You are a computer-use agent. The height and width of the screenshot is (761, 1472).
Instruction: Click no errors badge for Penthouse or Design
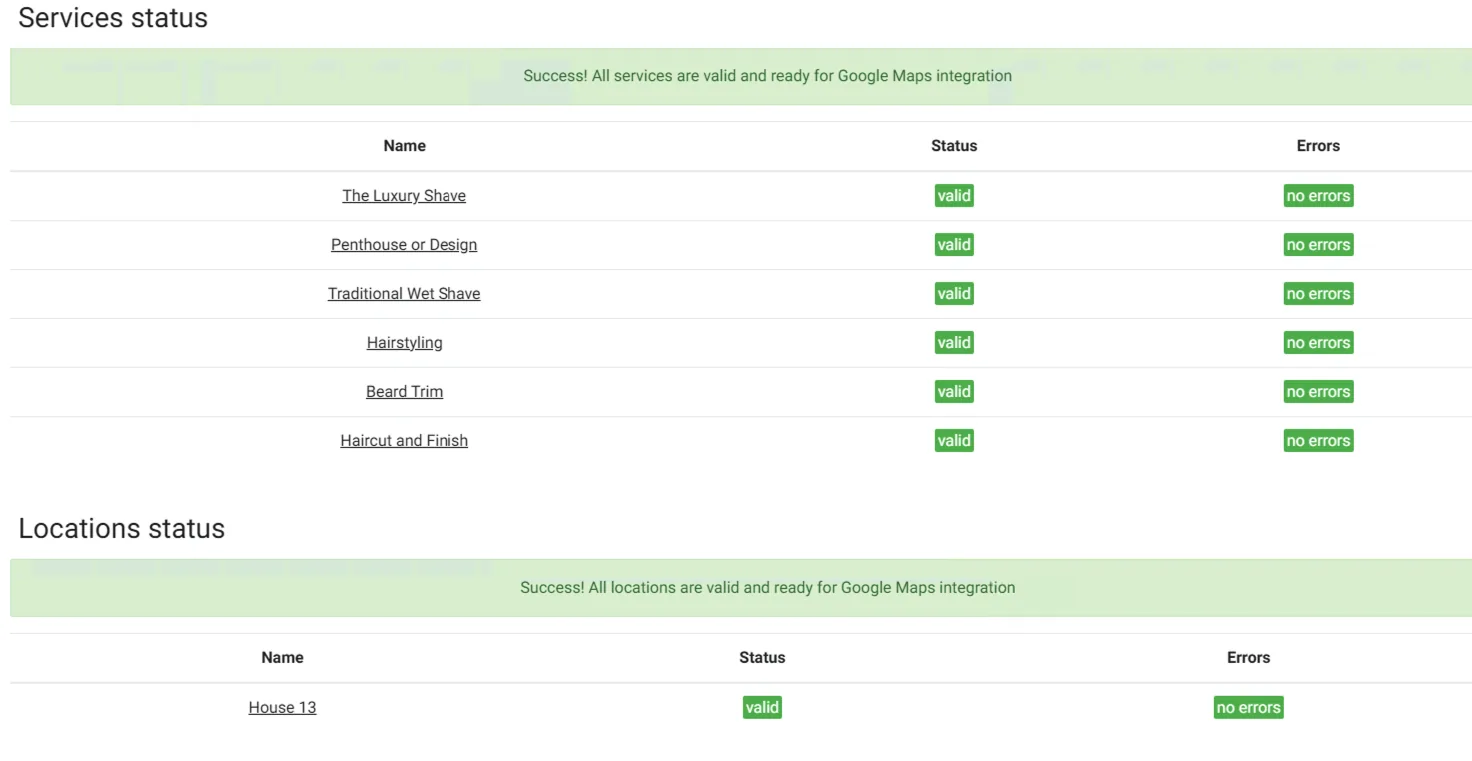(1318, 245)
